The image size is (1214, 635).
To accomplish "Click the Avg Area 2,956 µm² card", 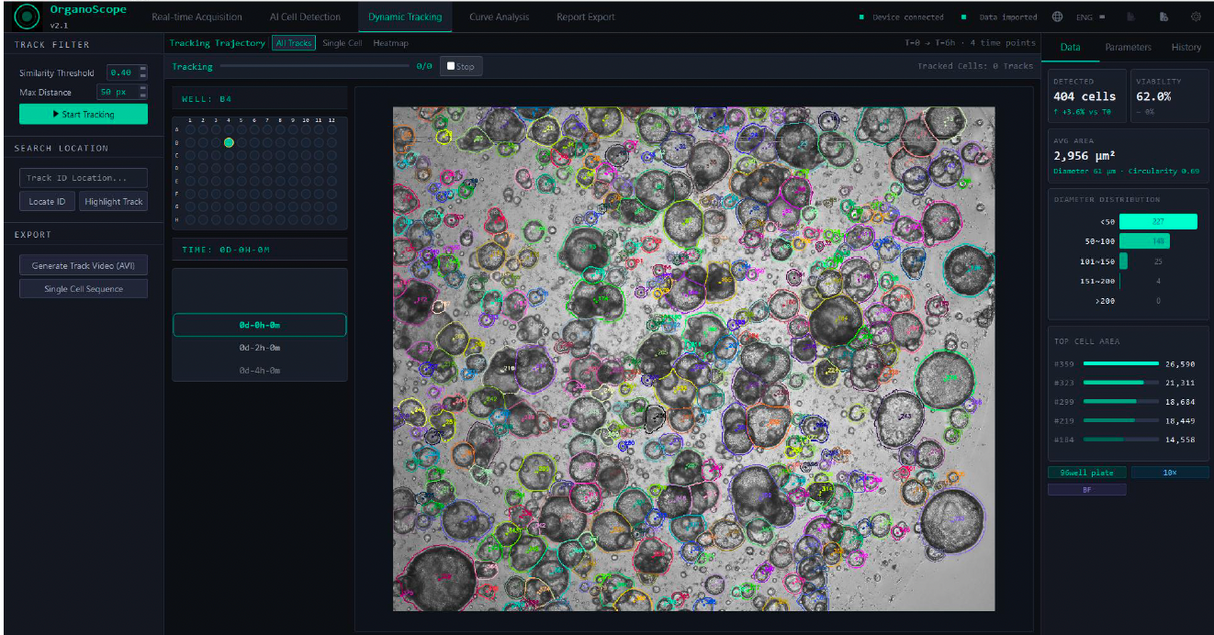I will [x=1128, y=157].
